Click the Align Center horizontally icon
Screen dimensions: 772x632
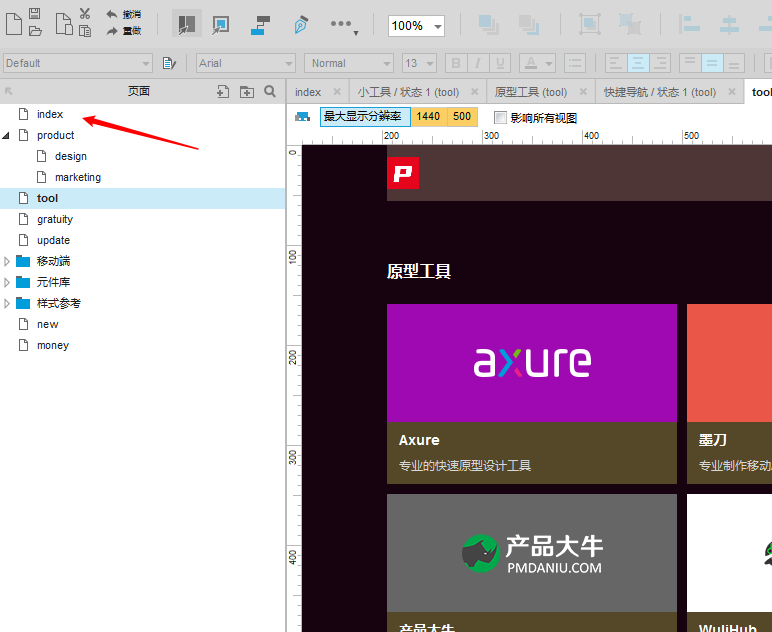pos(729,25)
